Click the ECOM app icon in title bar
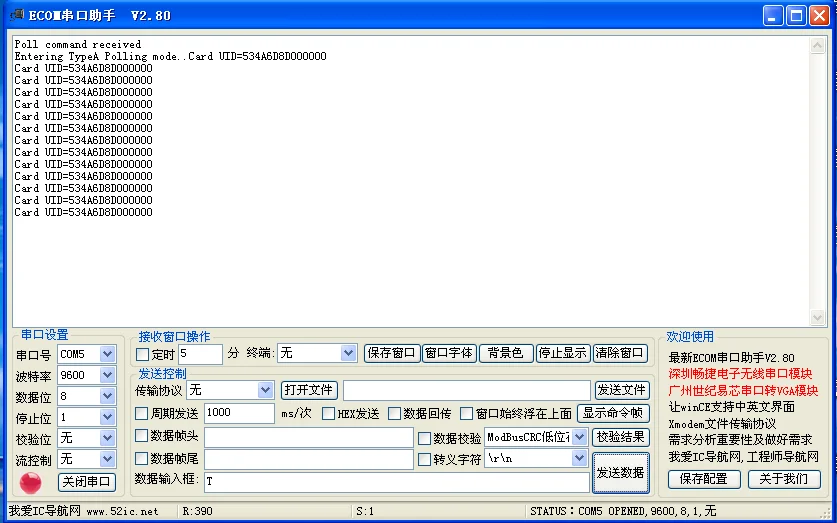Screen dimensions: 837x523 17,15
